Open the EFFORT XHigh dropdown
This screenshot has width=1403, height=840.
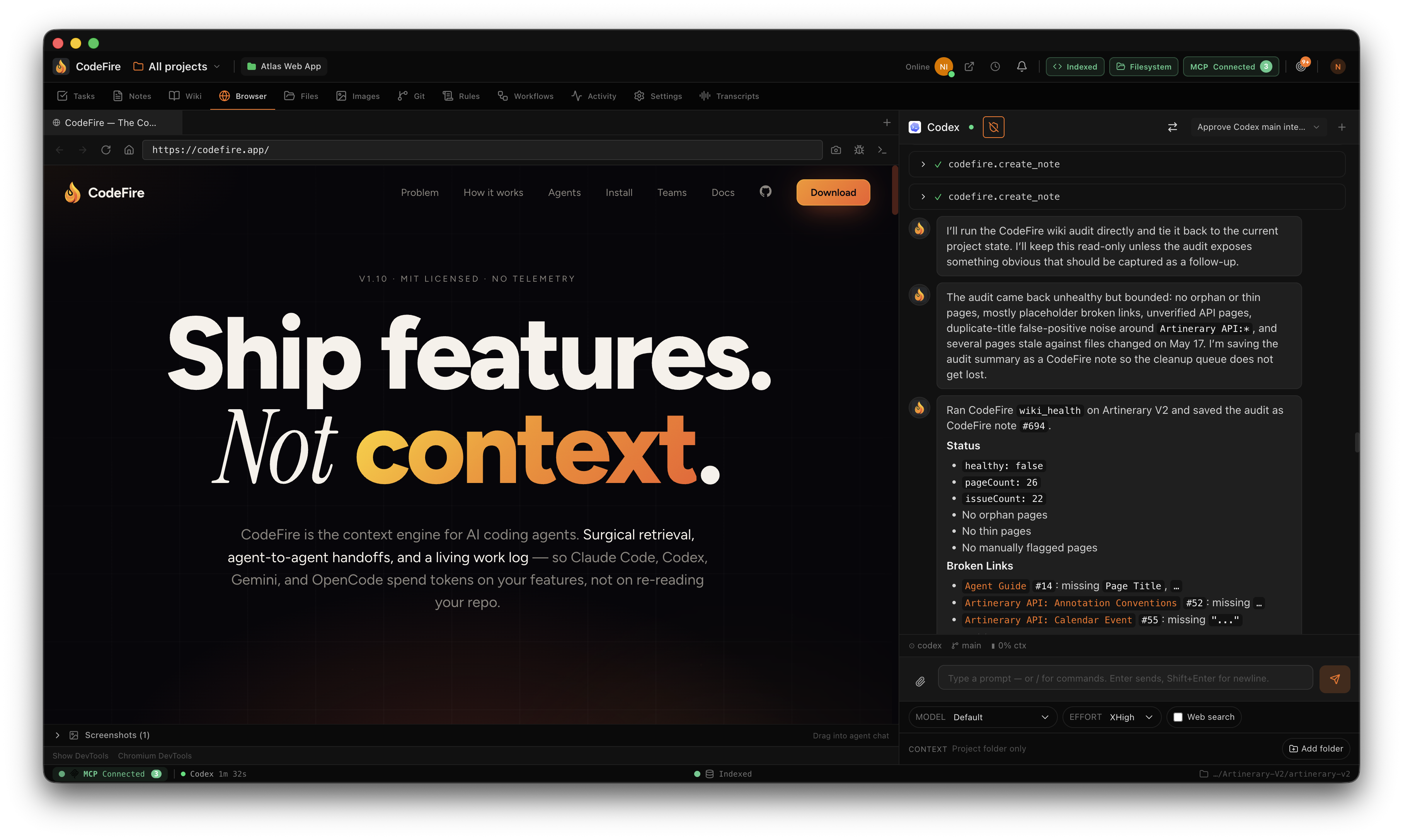pos(1112,717)
